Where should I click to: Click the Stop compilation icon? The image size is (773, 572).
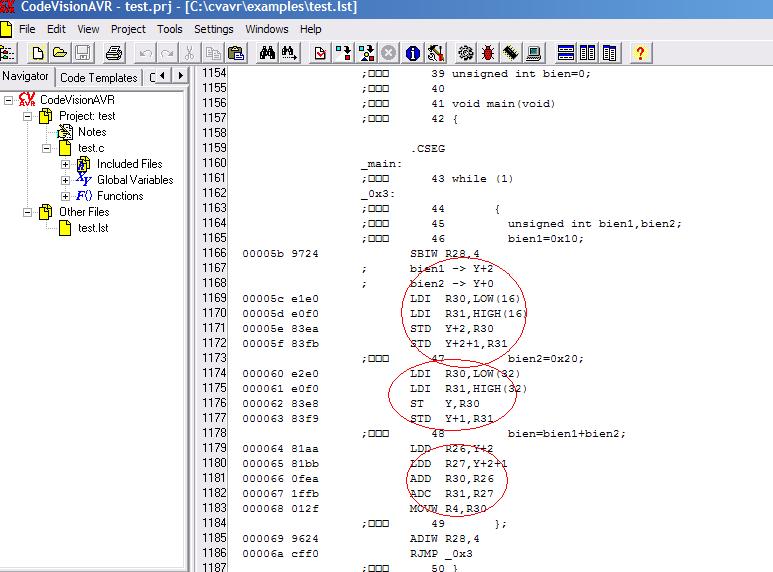pyautogui.click(x=389, y=53)
